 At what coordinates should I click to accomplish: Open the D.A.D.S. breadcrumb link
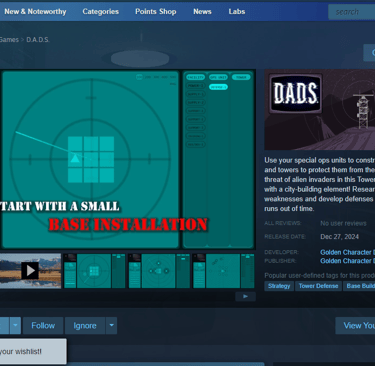38,40
